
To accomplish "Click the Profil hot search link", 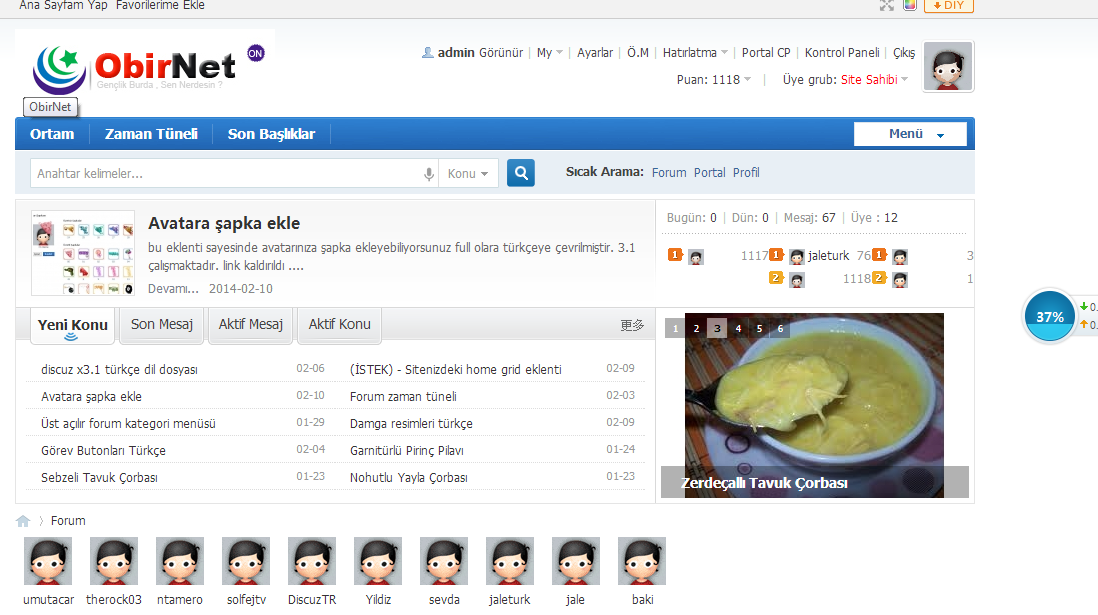I will [746, 172].
